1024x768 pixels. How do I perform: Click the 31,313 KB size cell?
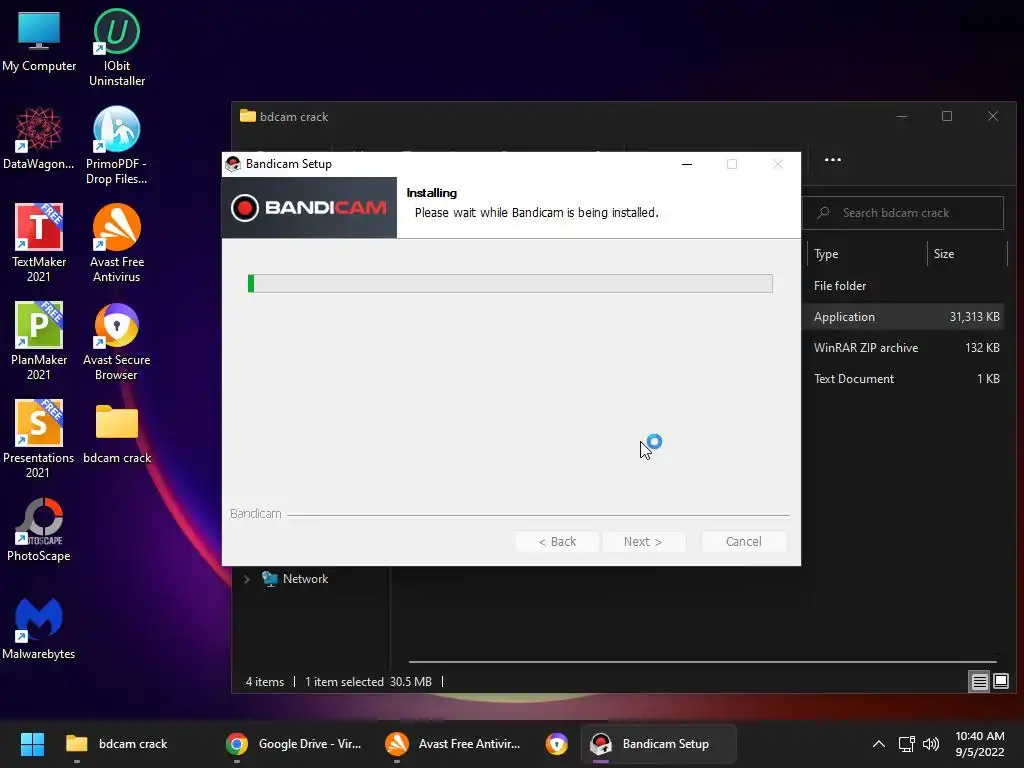(974, 317)
